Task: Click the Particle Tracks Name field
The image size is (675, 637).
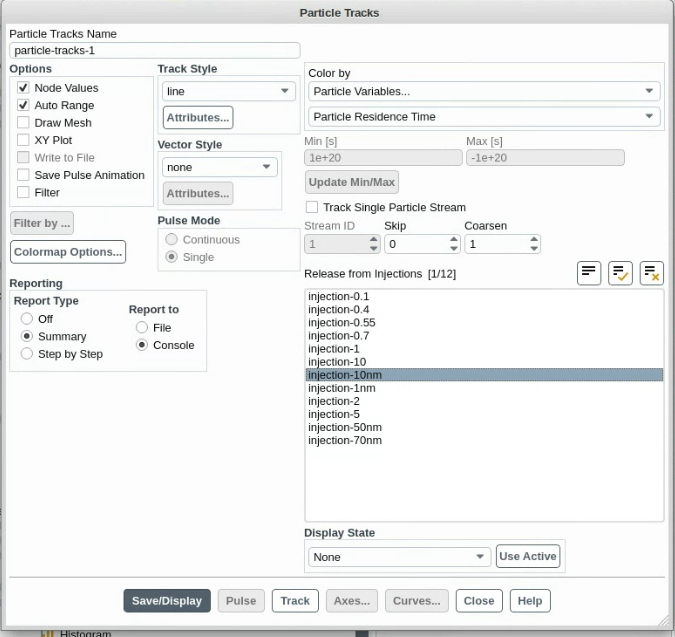Action: coord(154,50)
